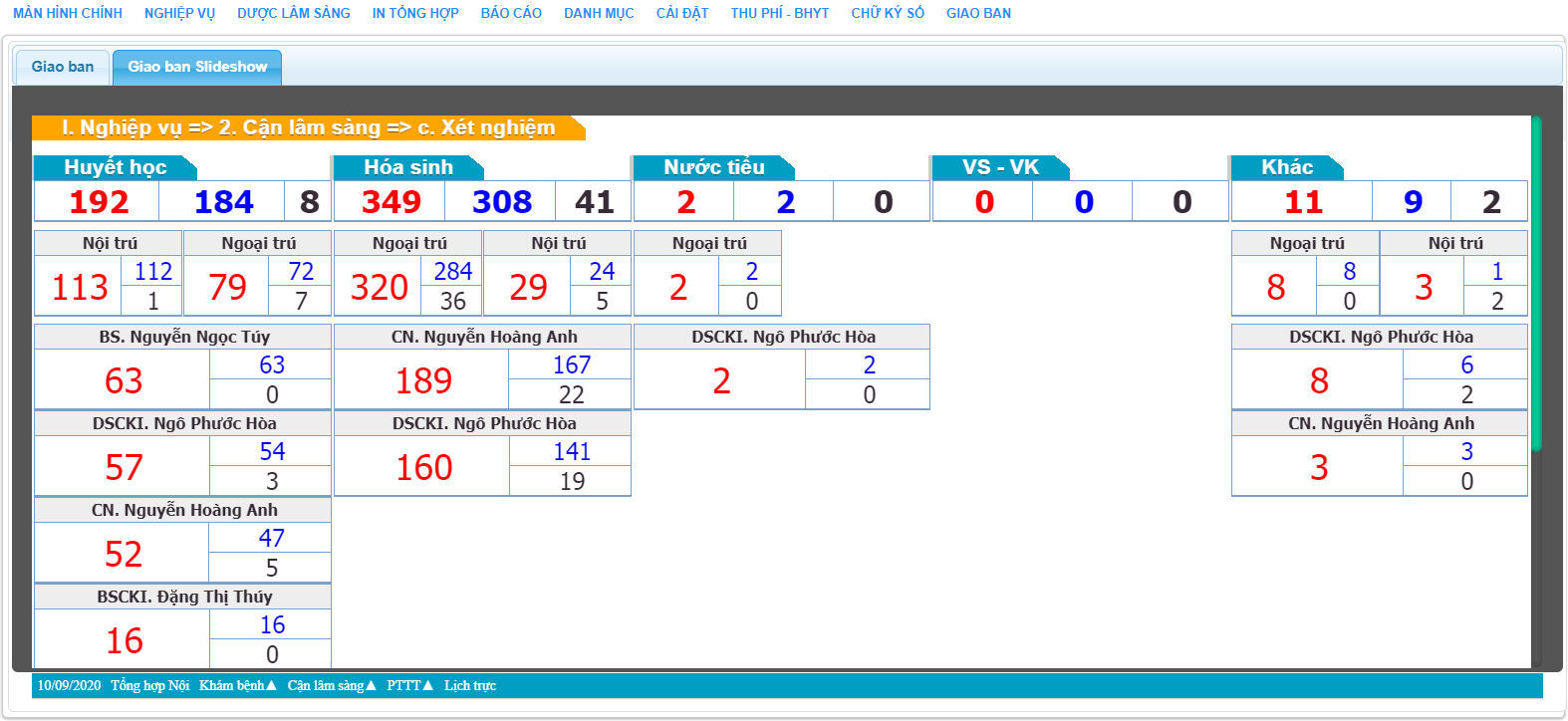Viewport: 1568px width, 721px height.
Task: Expand the Cận lâm sàng dropdown in bottom bar
Action: (331, 685)
